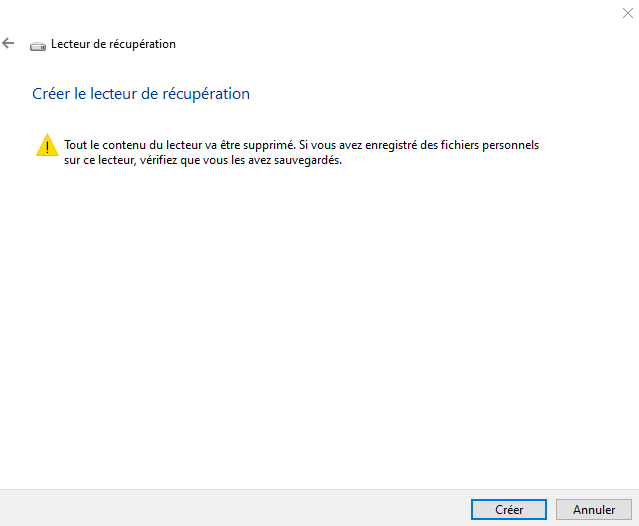Click the word 'récupération' in the blue heading
Viewport: 639px width, 526px height.
tap(206, 94)
